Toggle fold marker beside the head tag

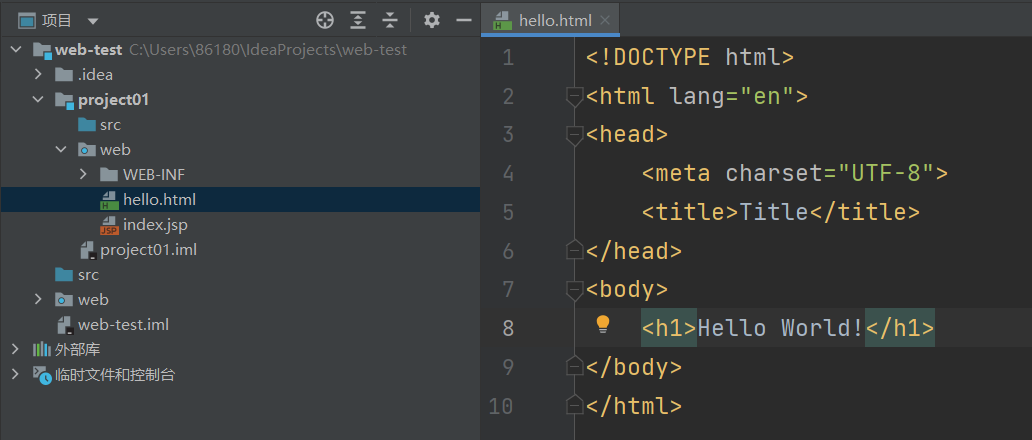tap(574, 135)
